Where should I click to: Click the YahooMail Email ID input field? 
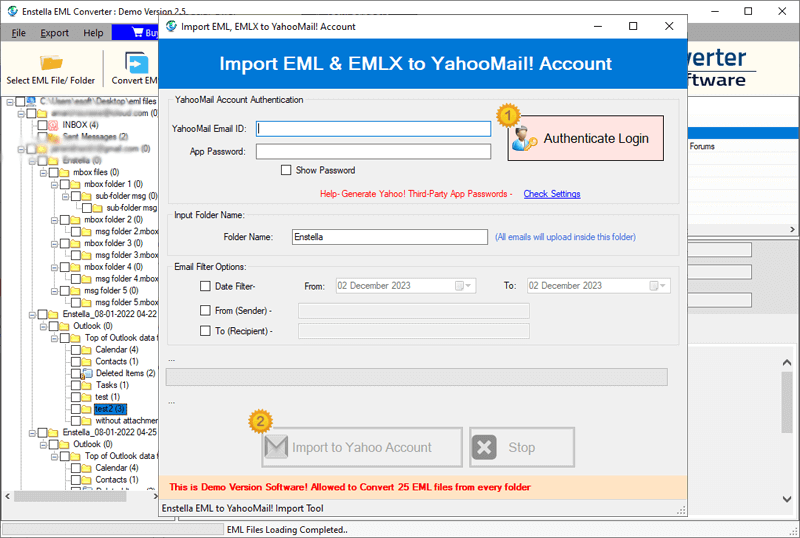[x=373, y=129]
